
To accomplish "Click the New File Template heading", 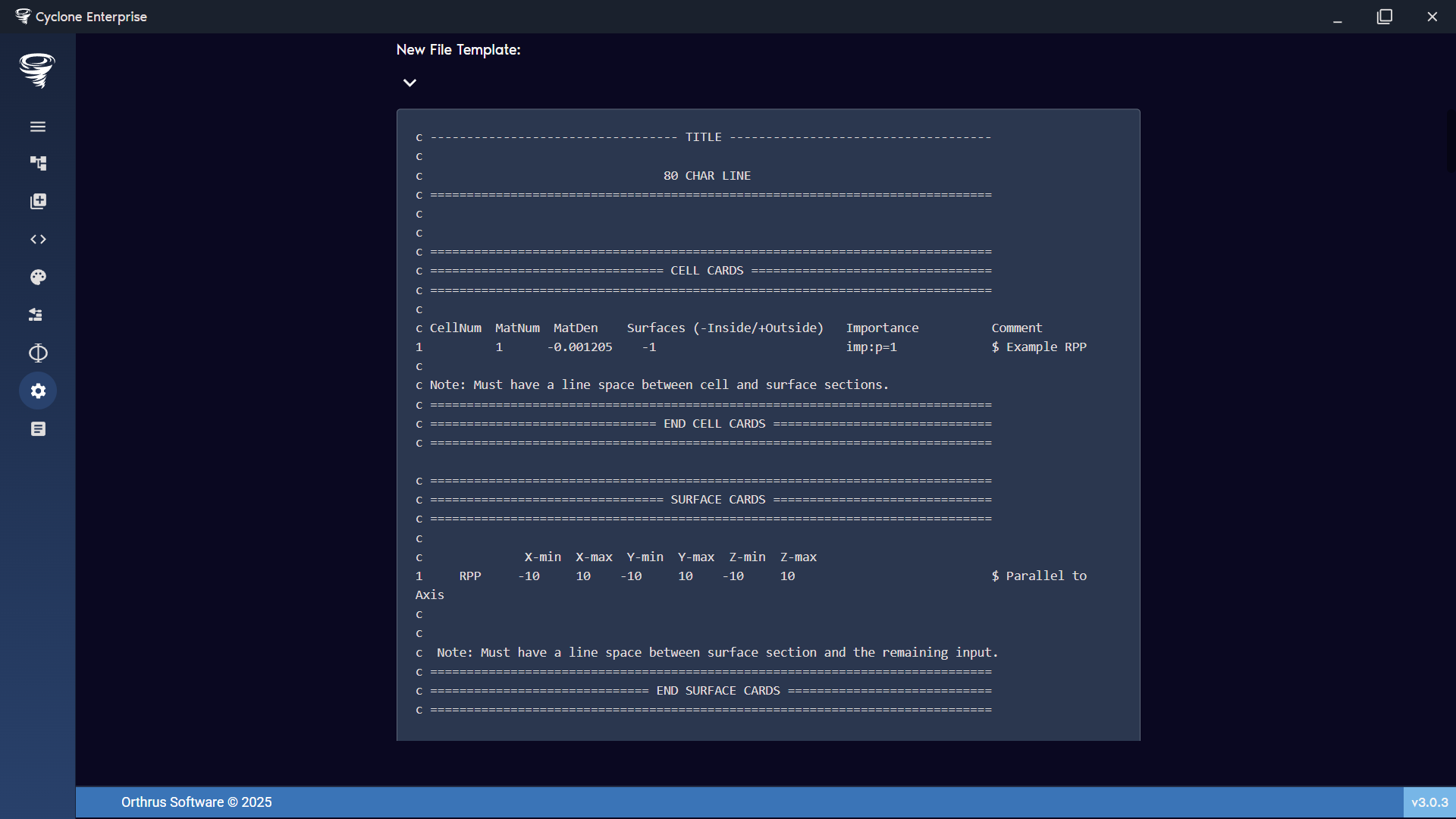I will (x=458, y=49).
